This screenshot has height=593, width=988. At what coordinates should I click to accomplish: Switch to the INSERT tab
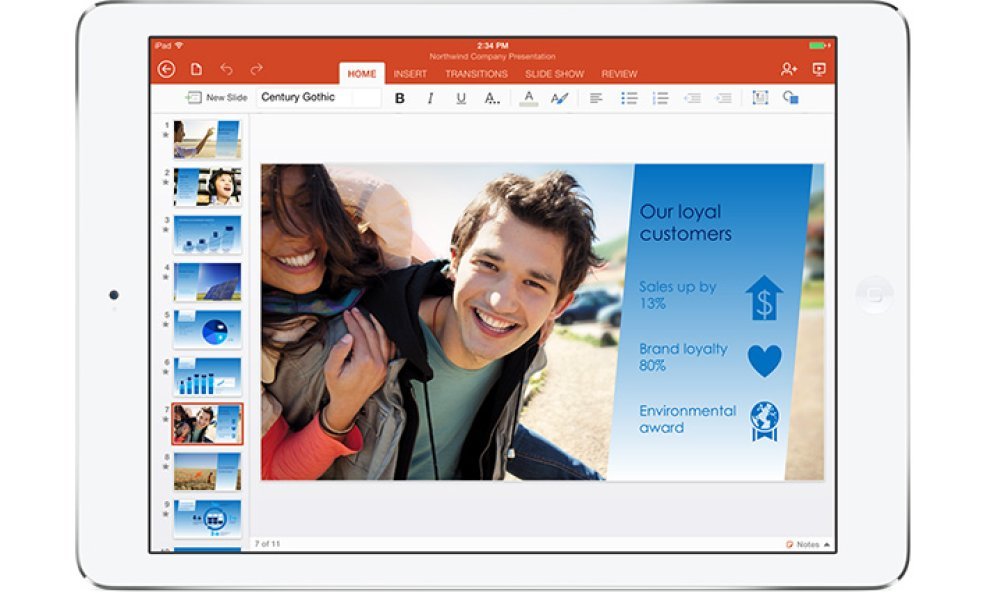410,74
